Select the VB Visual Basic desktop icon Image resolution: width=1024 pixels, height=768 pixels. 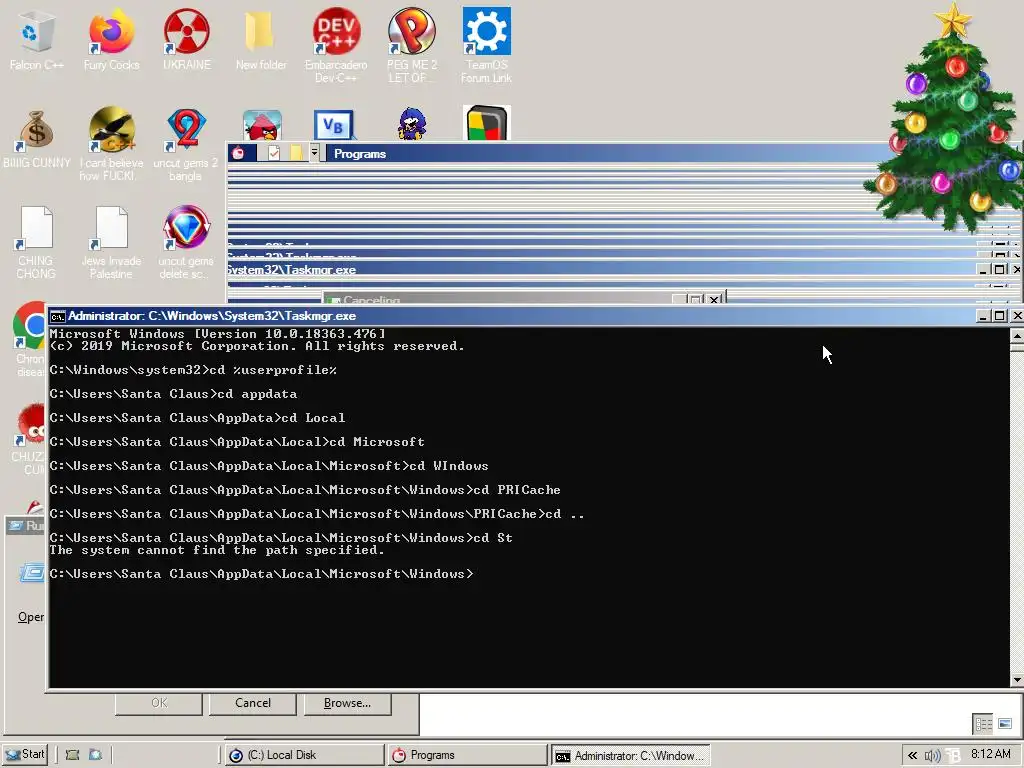point(334,125)
